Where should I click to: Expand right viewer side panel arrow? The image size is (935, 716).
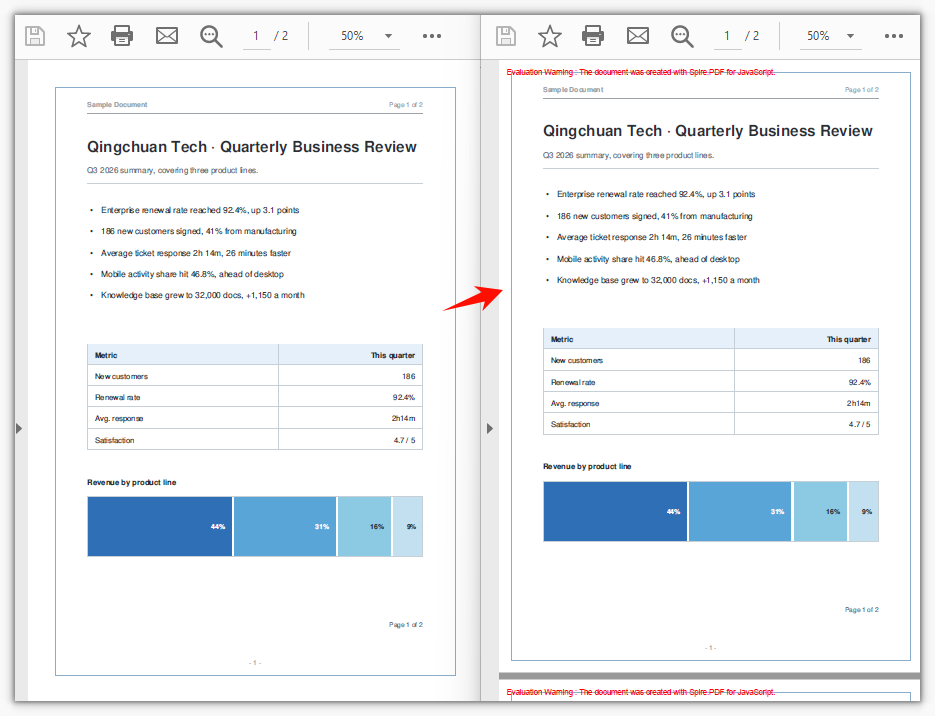click(490, 428)
